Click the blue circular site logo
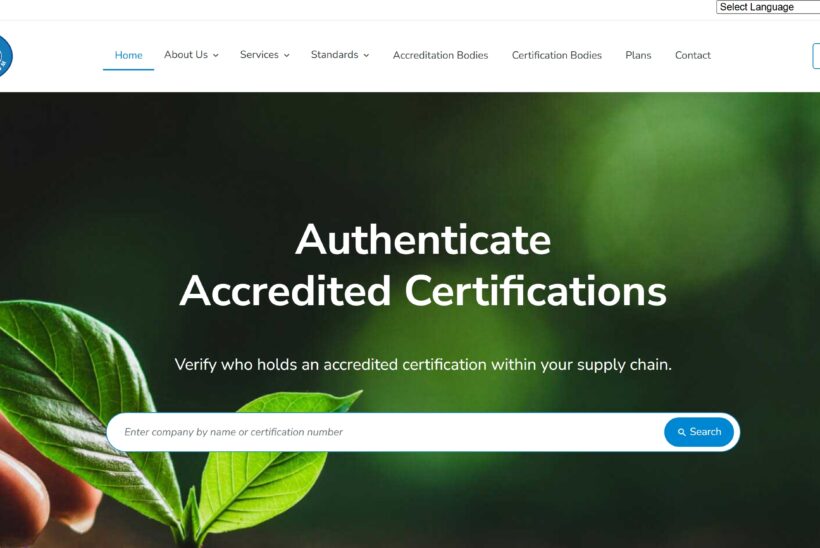The width and height of the screenshot is (820, 548). [x=5, y=56]
